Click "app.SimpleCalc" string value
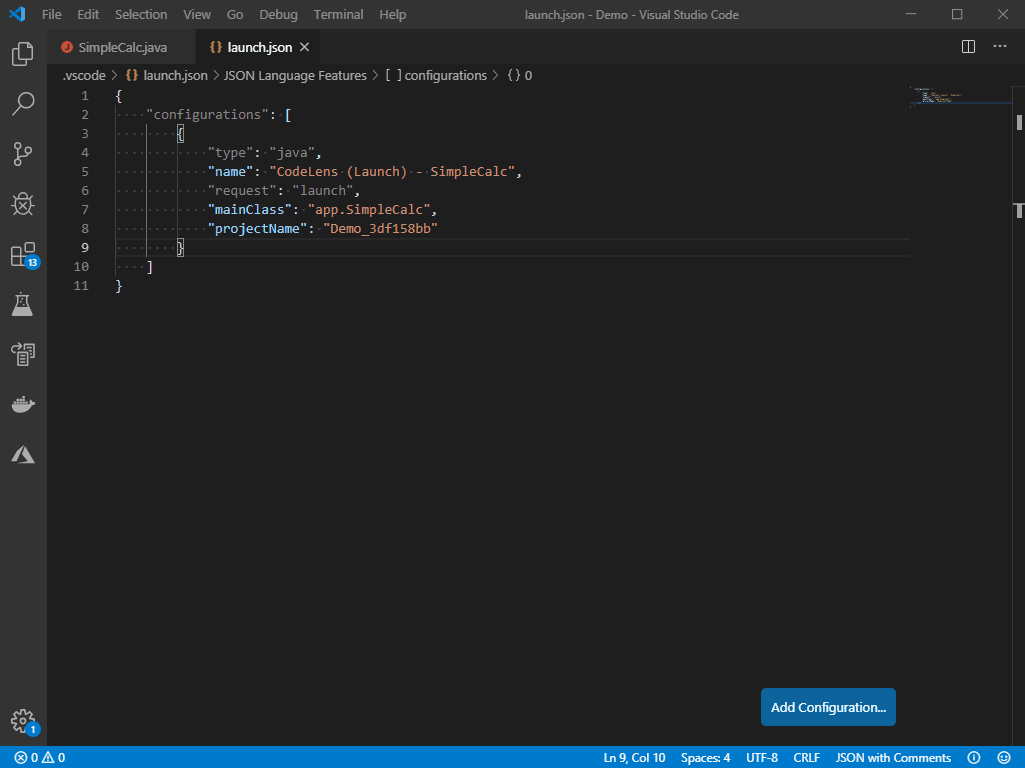 pos(369,209)
